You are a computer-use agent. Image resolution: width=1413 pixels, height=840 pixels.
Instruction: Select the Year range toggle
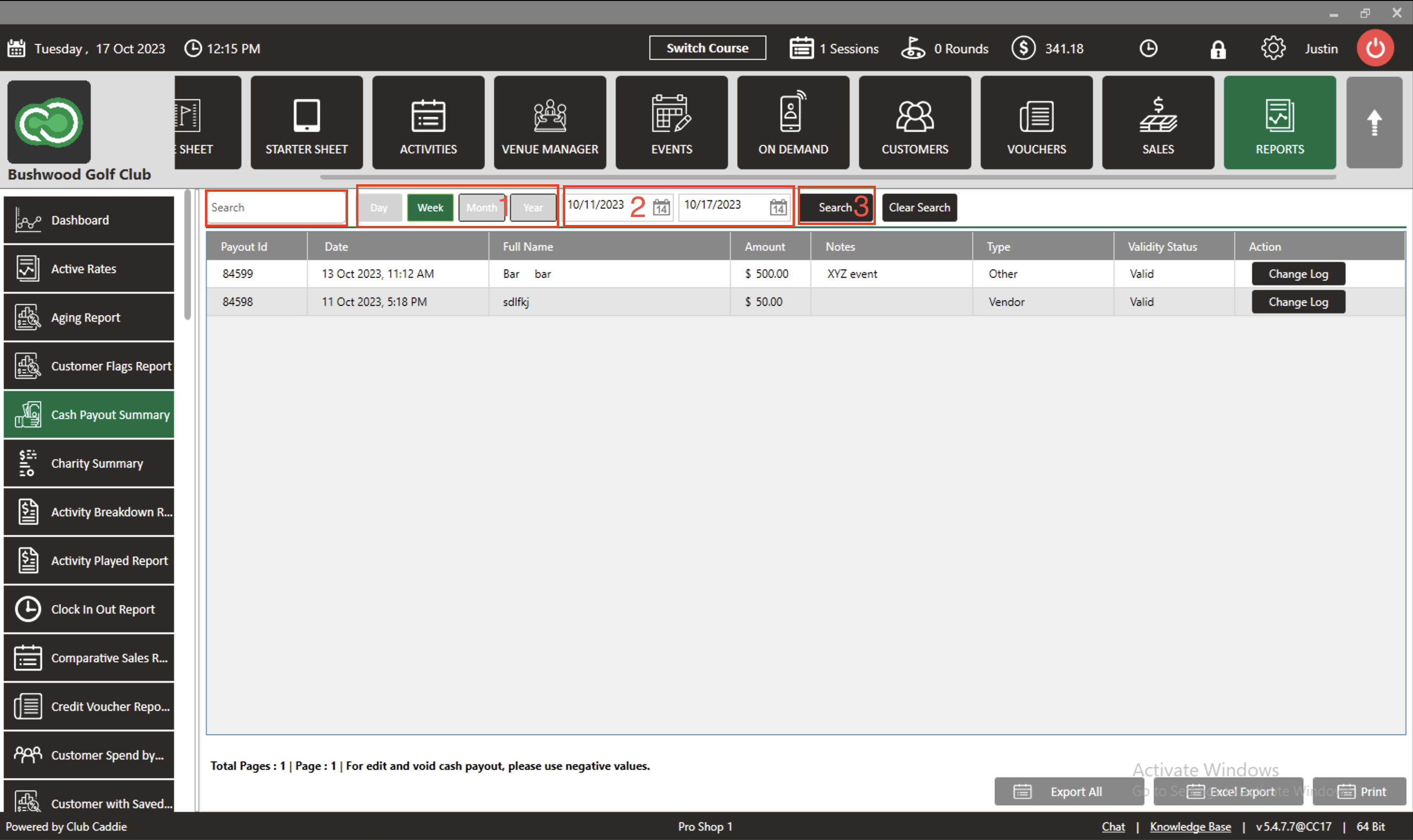533,208
